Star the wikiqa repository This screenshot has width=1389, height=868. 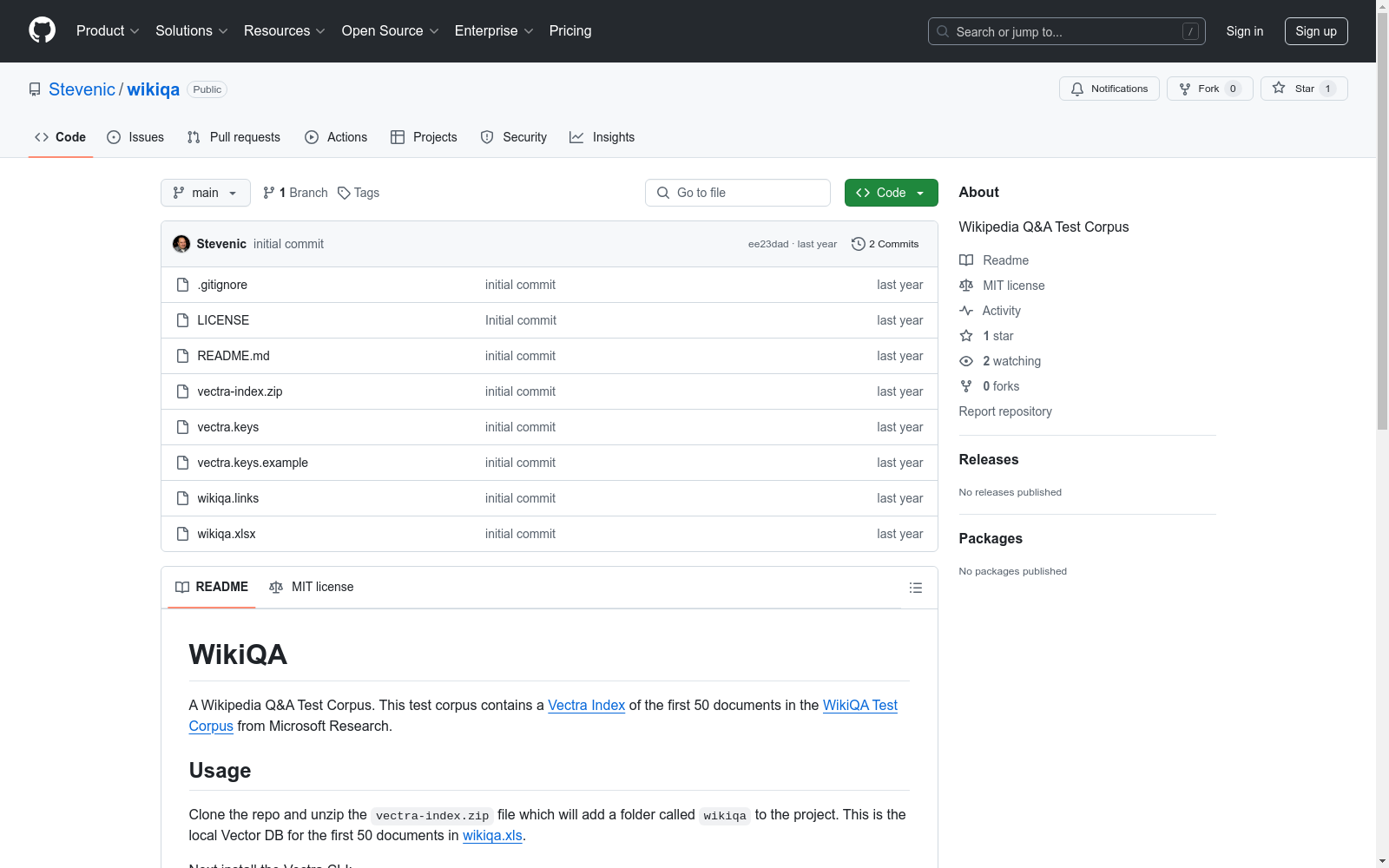click(1304, 89)
